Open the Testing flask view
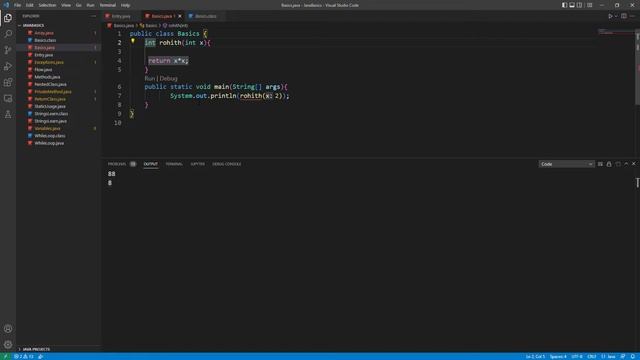640x360 pixels. click(8, 115)
